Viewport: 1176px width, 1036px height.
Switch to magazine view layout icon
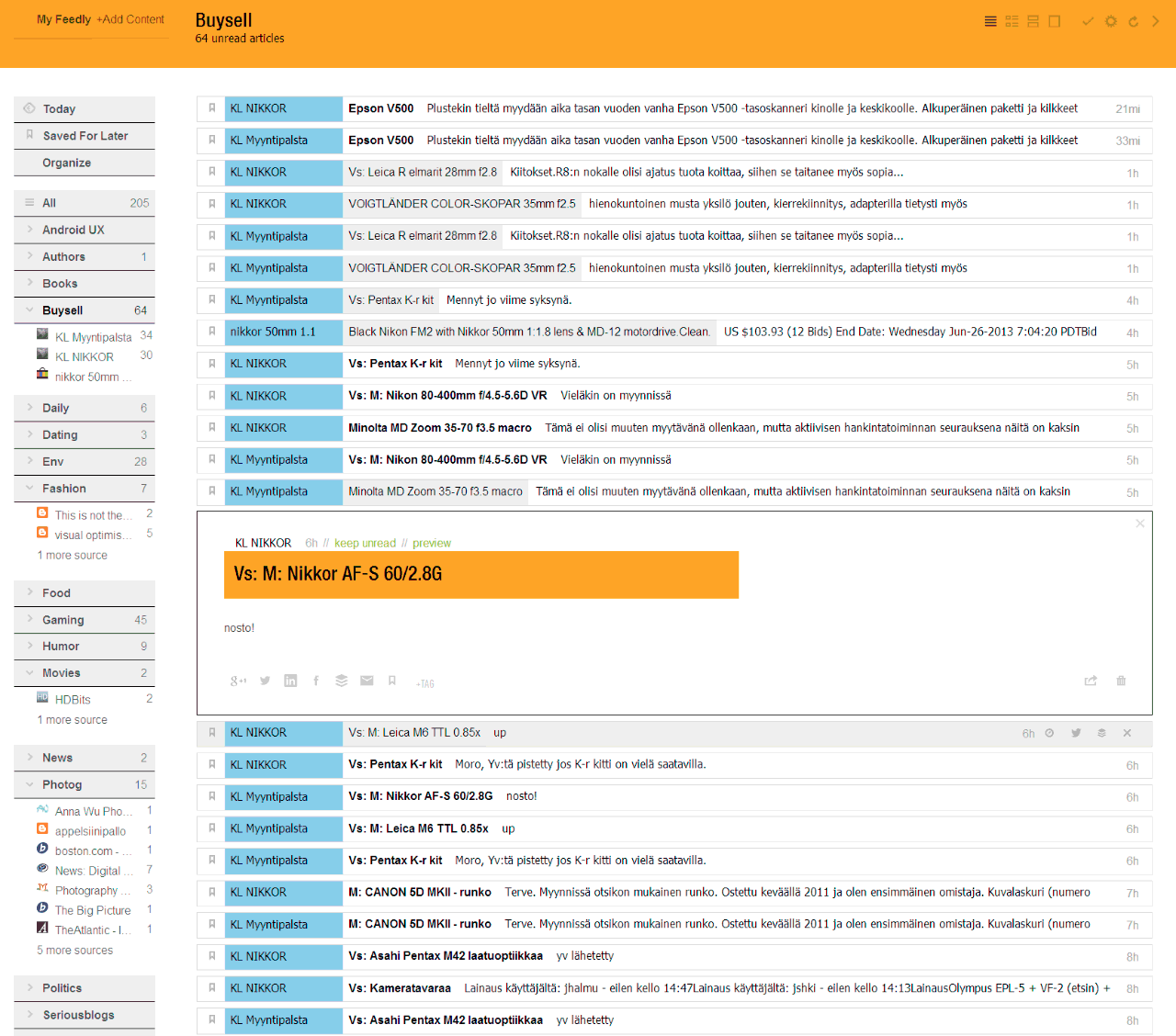[1012, 21]
